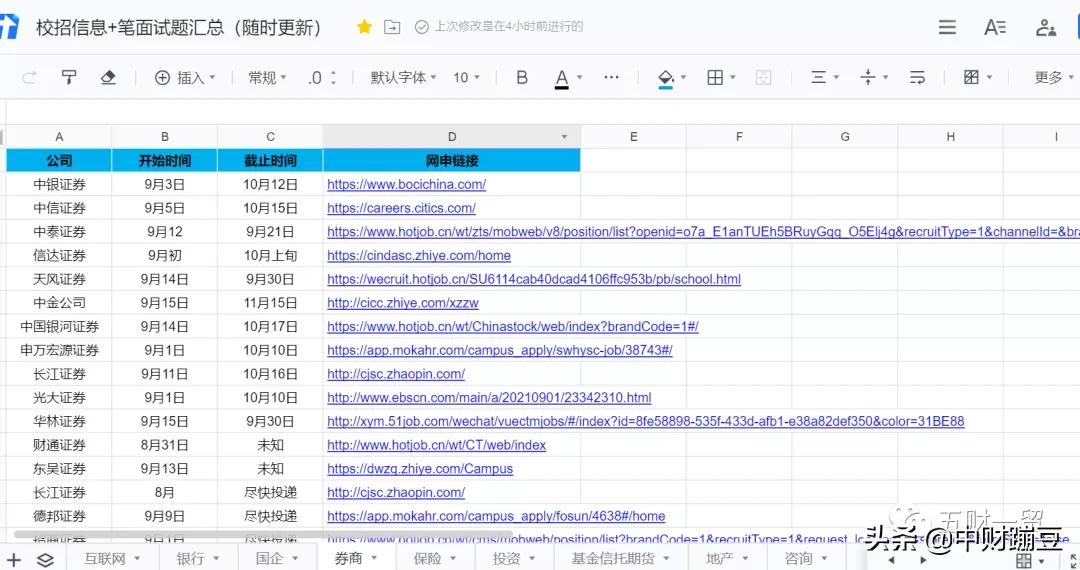The height and width of the screenshot is (570, 1080).
Task: Switch to the 基金信托期货 sheet tab
Action: [x=620, y=558]
